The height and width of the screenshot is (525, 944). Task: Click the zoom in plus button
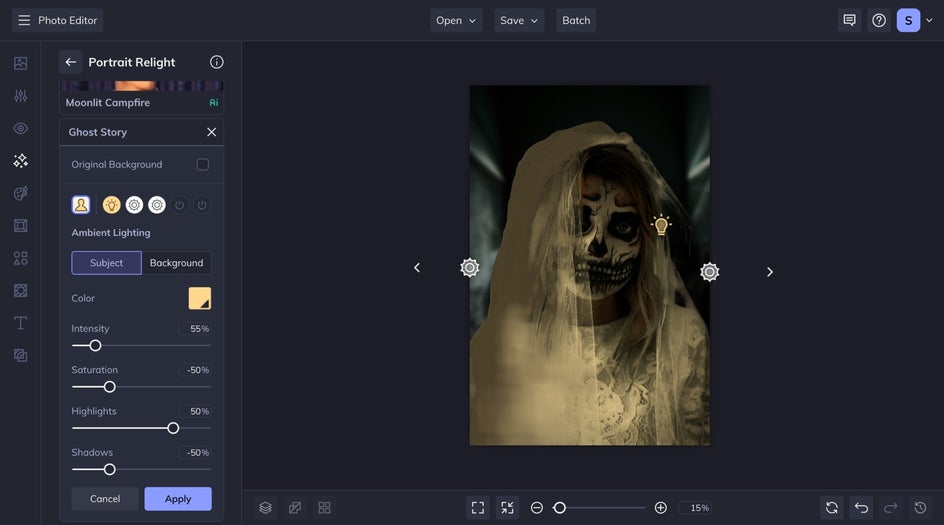coord(660,508)
